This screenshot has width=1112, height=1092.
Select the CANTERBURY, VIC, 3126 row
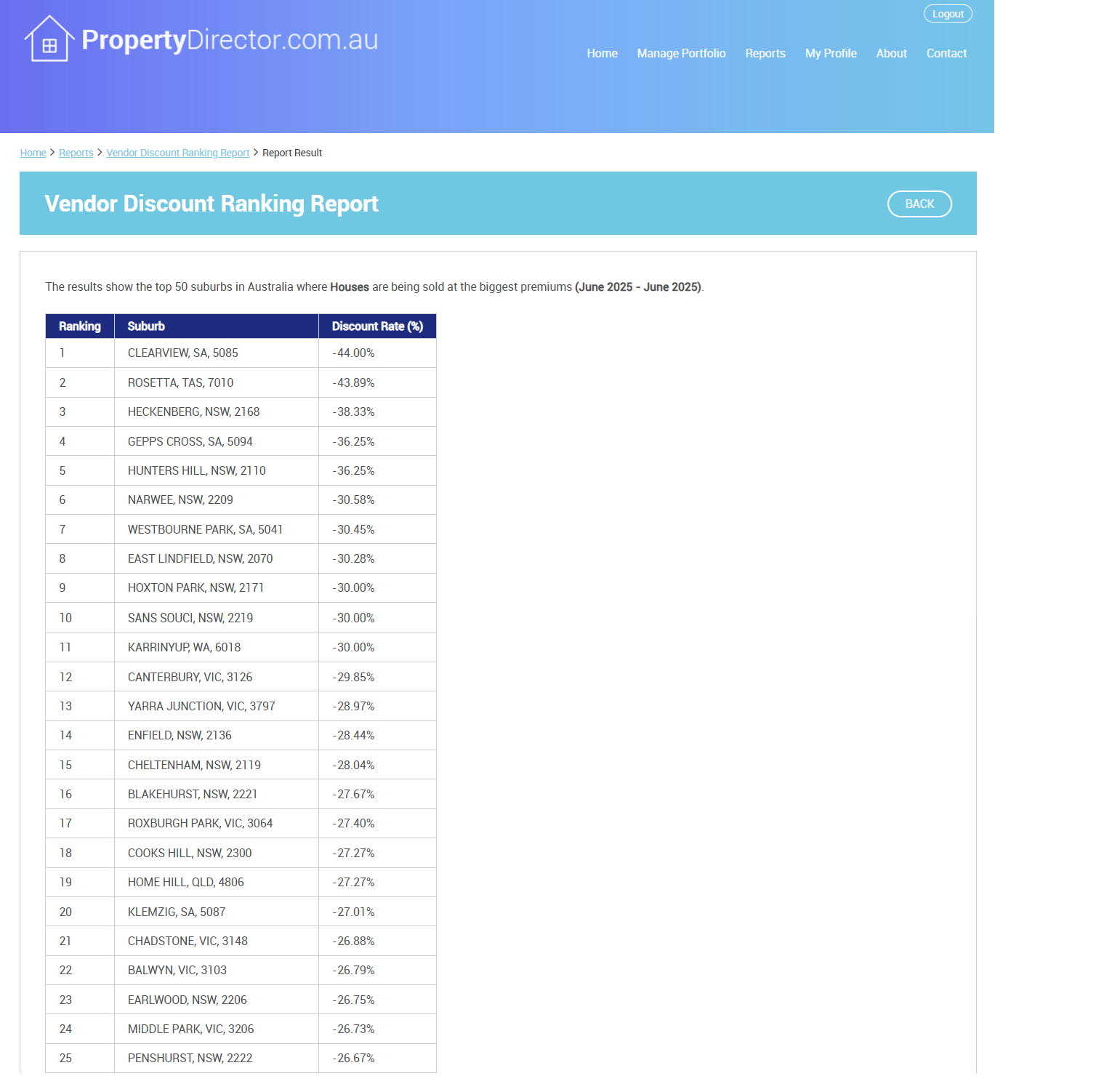coord(241,677)
